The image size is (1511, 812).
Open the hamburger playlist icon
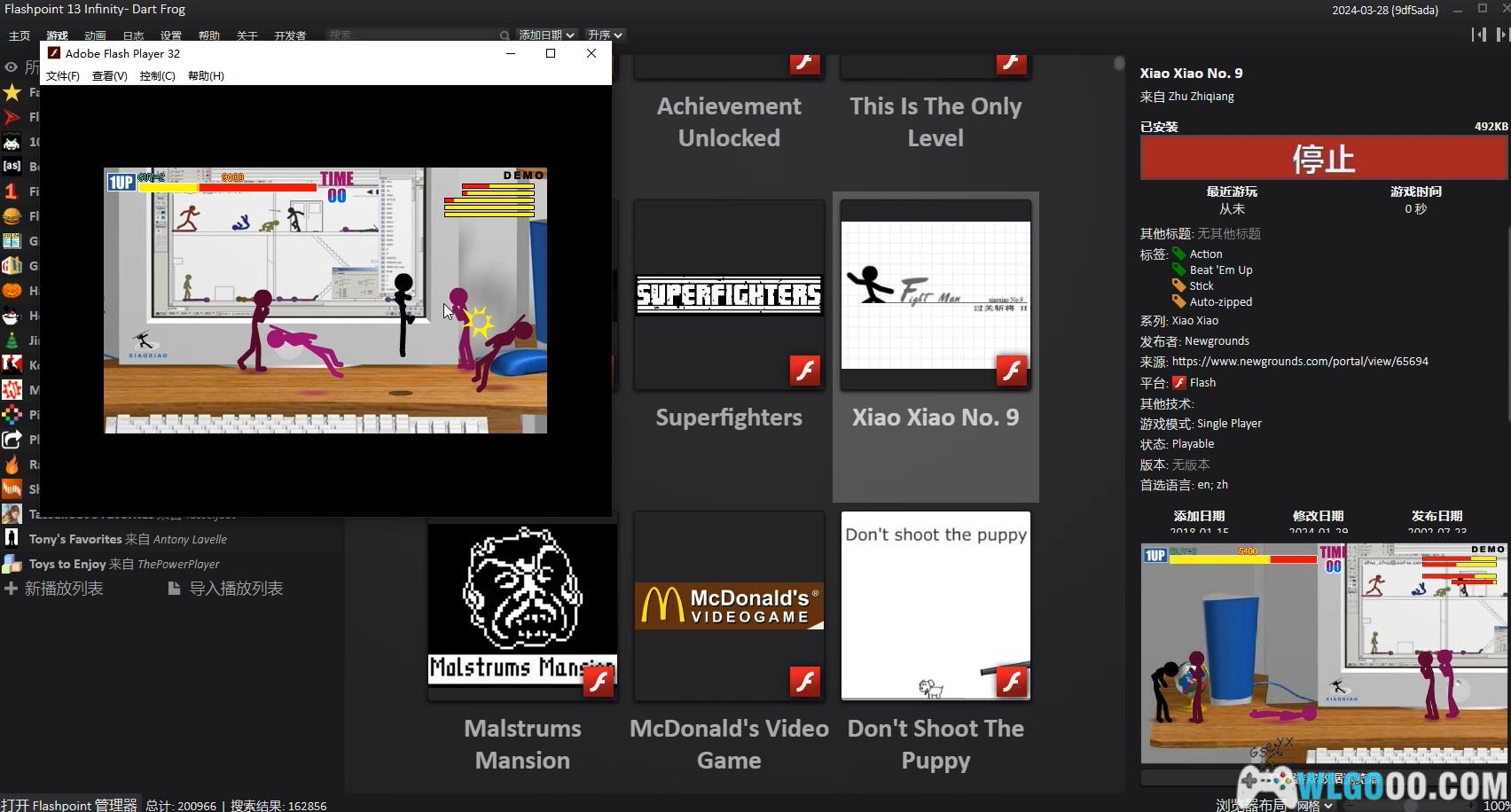[12, 215]
